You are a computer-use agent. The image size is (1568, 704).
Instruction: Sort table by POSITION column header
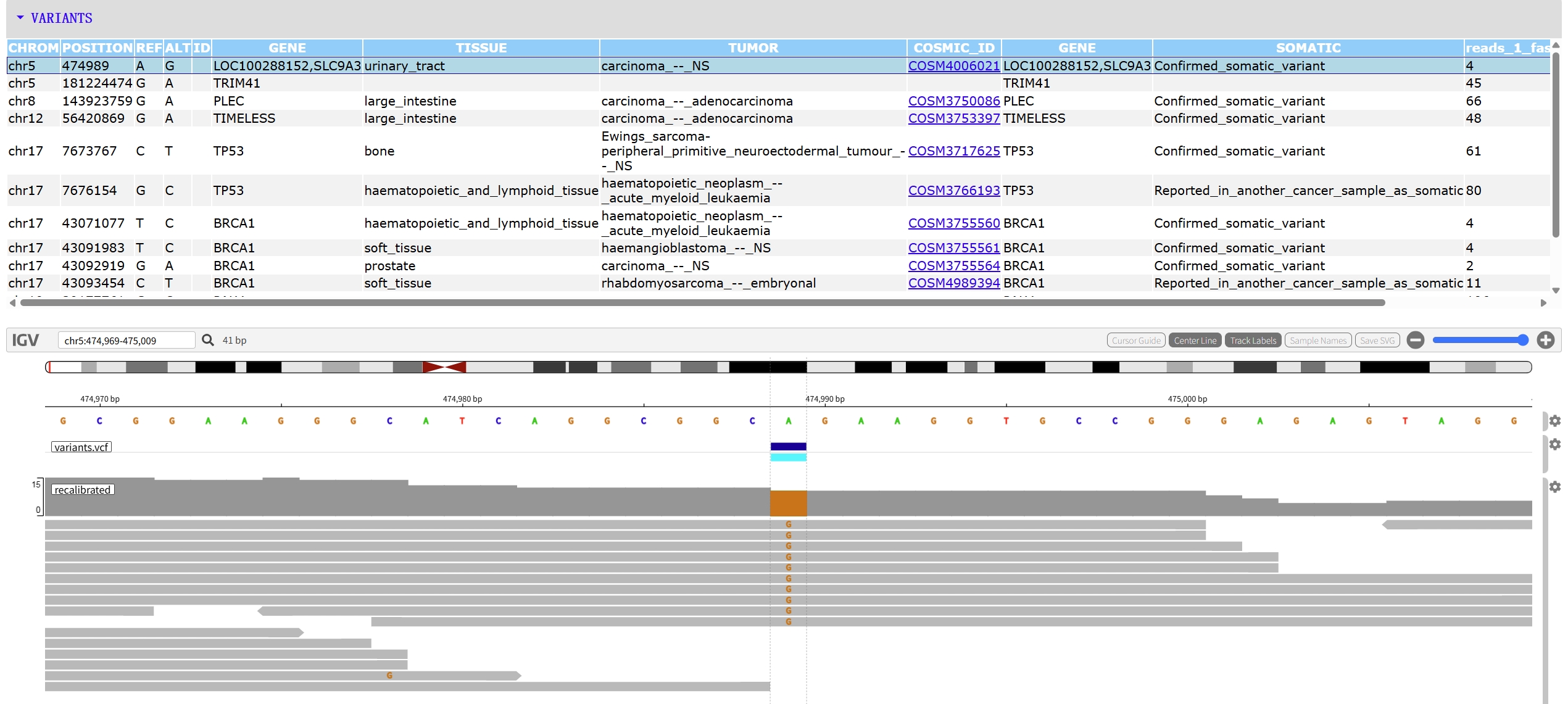(97, 48)
